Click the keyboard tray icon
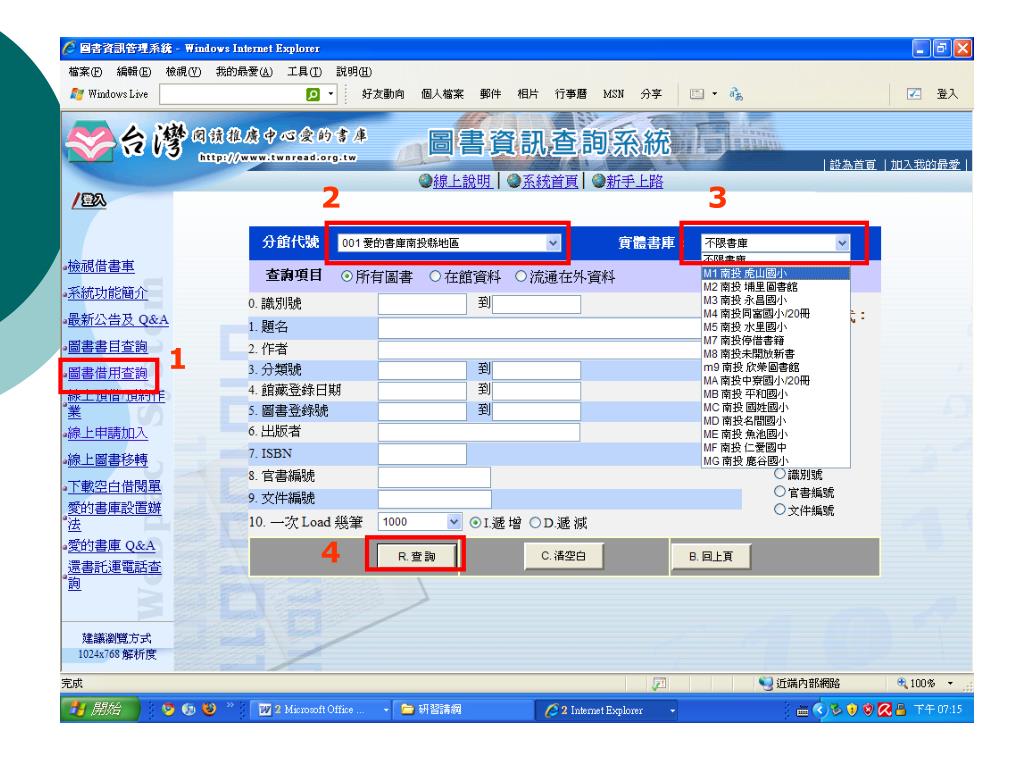This screenshot has height=768, width=1024. 803,711
